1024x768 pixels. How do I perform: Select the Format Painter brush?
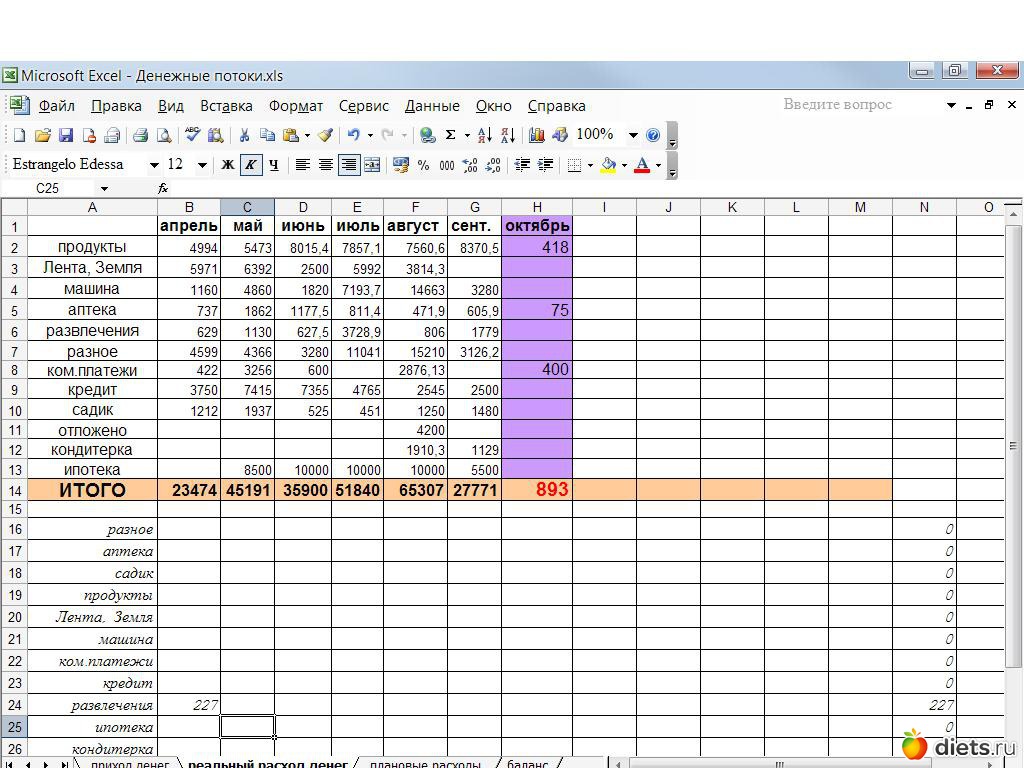point(325,135)
